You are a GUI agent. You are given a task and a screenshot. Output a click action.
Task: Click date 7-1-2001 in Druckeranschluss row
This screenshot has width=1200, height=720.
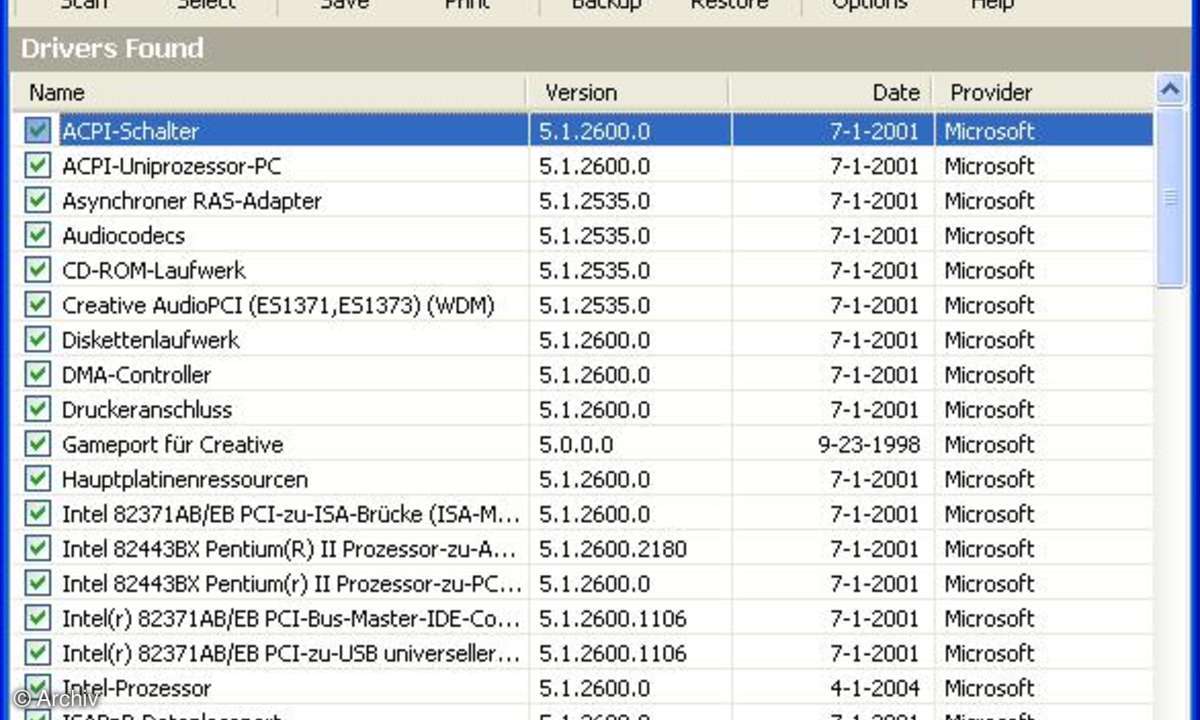pyautogui.click(x=875, y=410)
